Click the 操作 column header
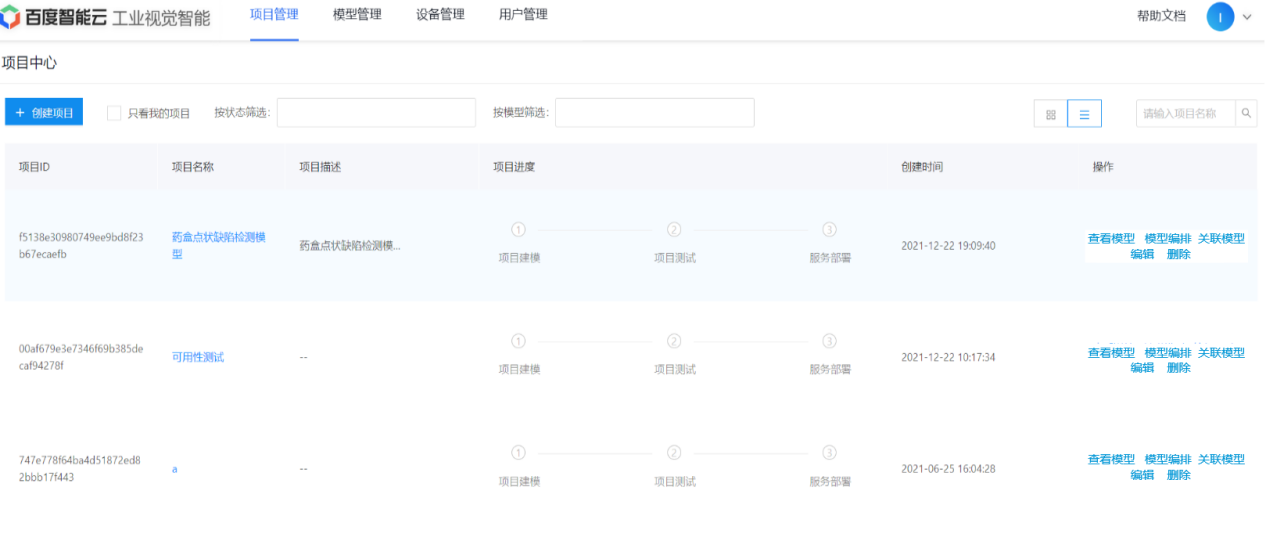 pos(1103,167)
